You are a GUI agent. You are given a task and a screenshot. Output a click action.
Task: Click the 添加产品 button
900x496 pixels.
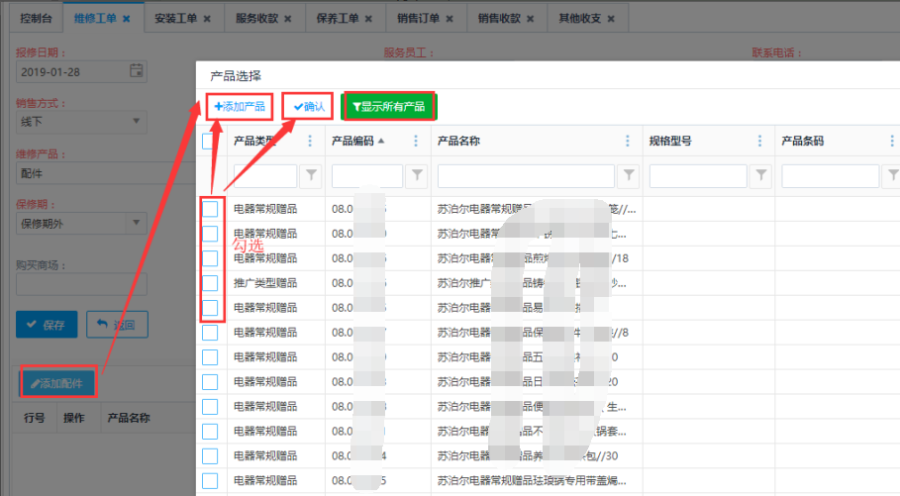(x=240, y=106)
